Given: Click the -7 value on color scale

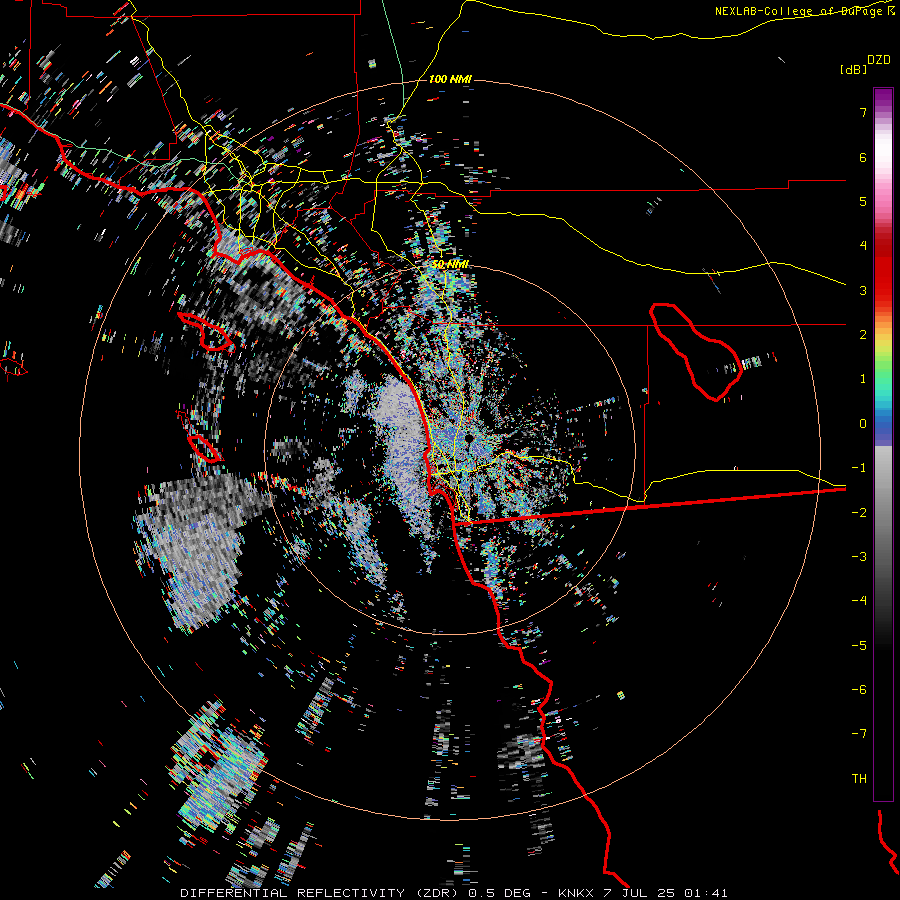Looking at the screenshot, I should [859, 734].
